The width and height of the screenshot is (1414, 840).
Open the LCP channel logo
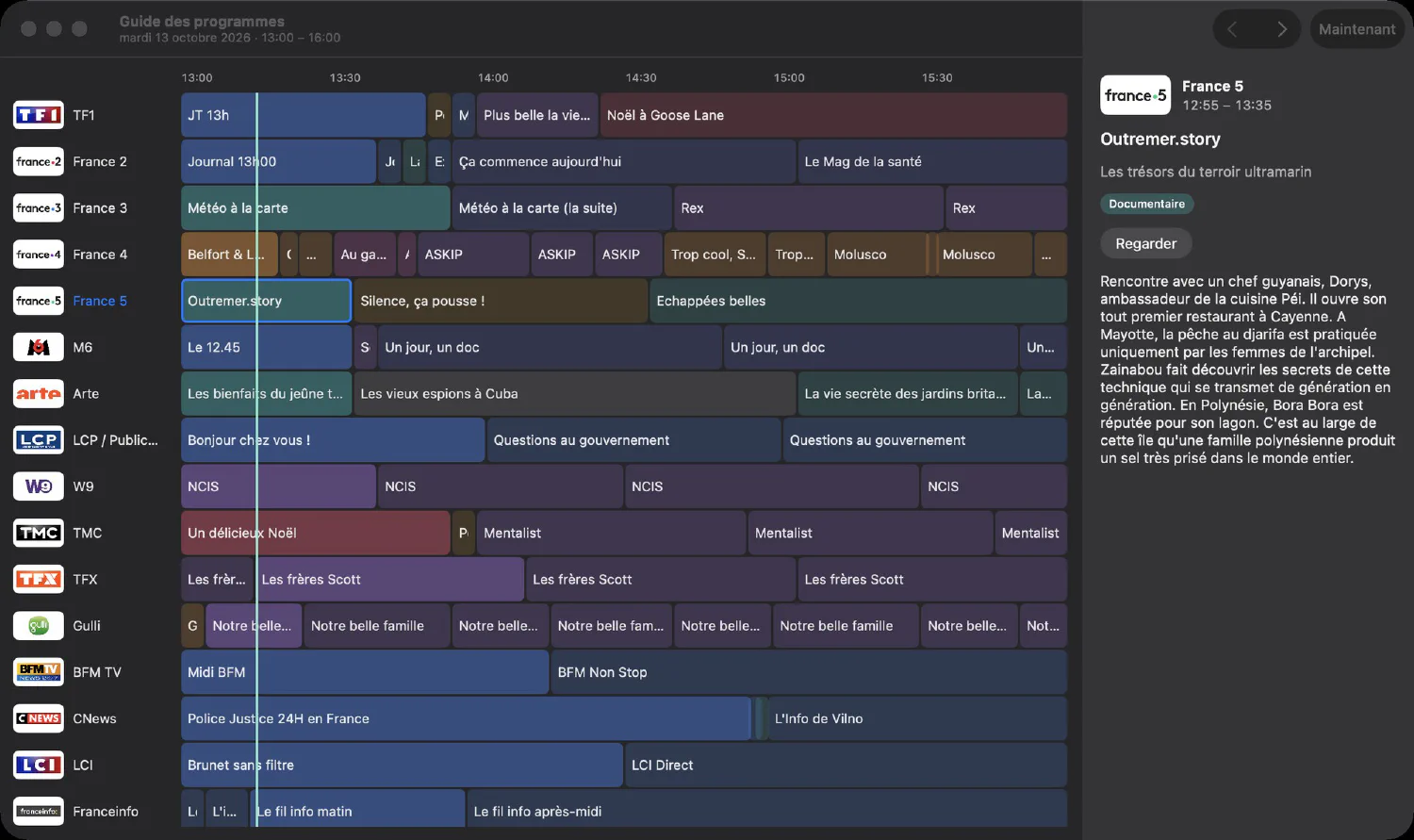(x=39, y=440)
